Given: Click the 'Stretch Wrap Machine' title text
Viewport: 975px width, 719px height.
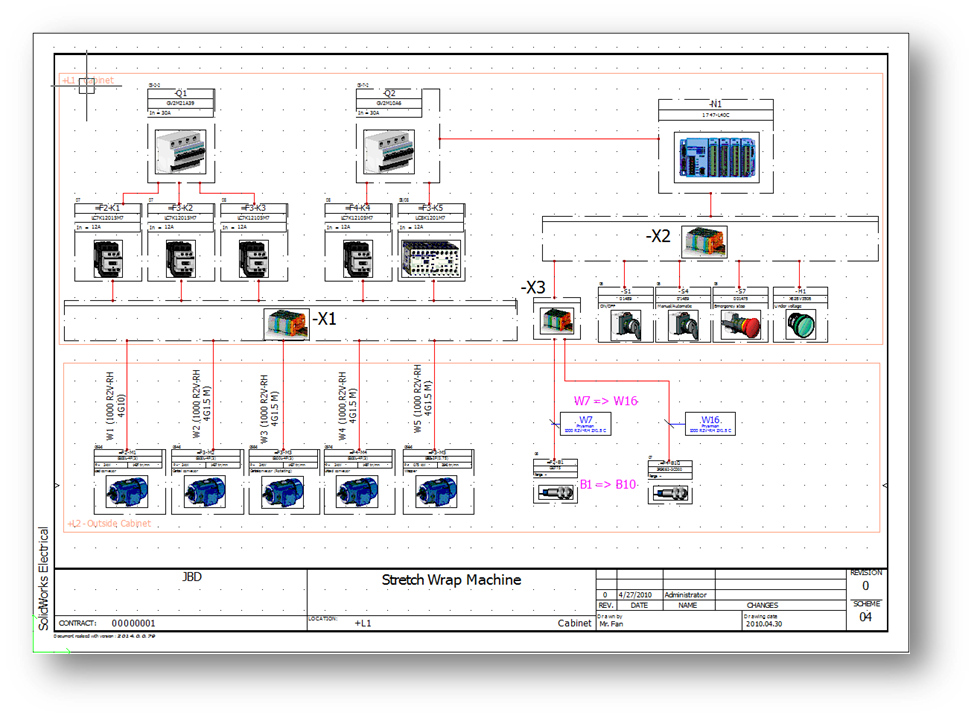Looking at the screenshot, I should [x=451, y=580].
